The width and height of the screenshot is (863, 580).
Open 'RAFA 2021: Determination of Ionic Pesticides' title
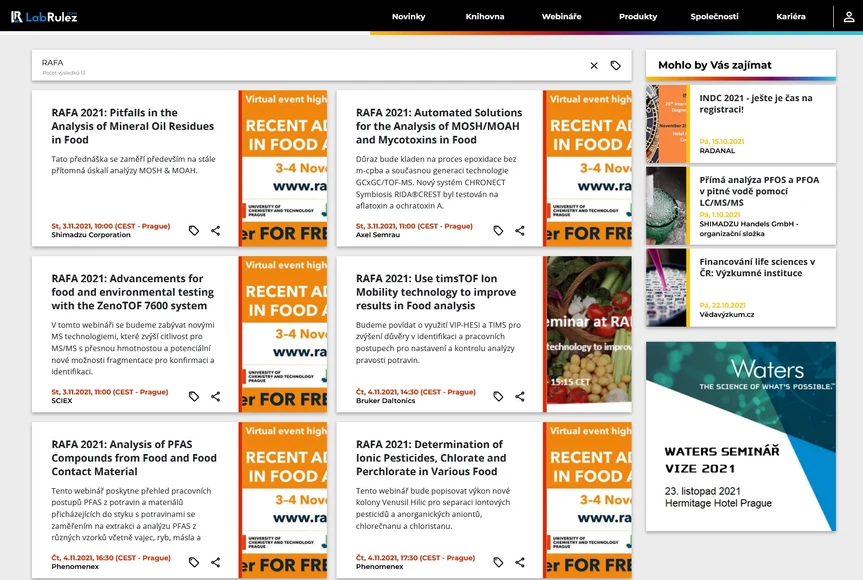431,458
